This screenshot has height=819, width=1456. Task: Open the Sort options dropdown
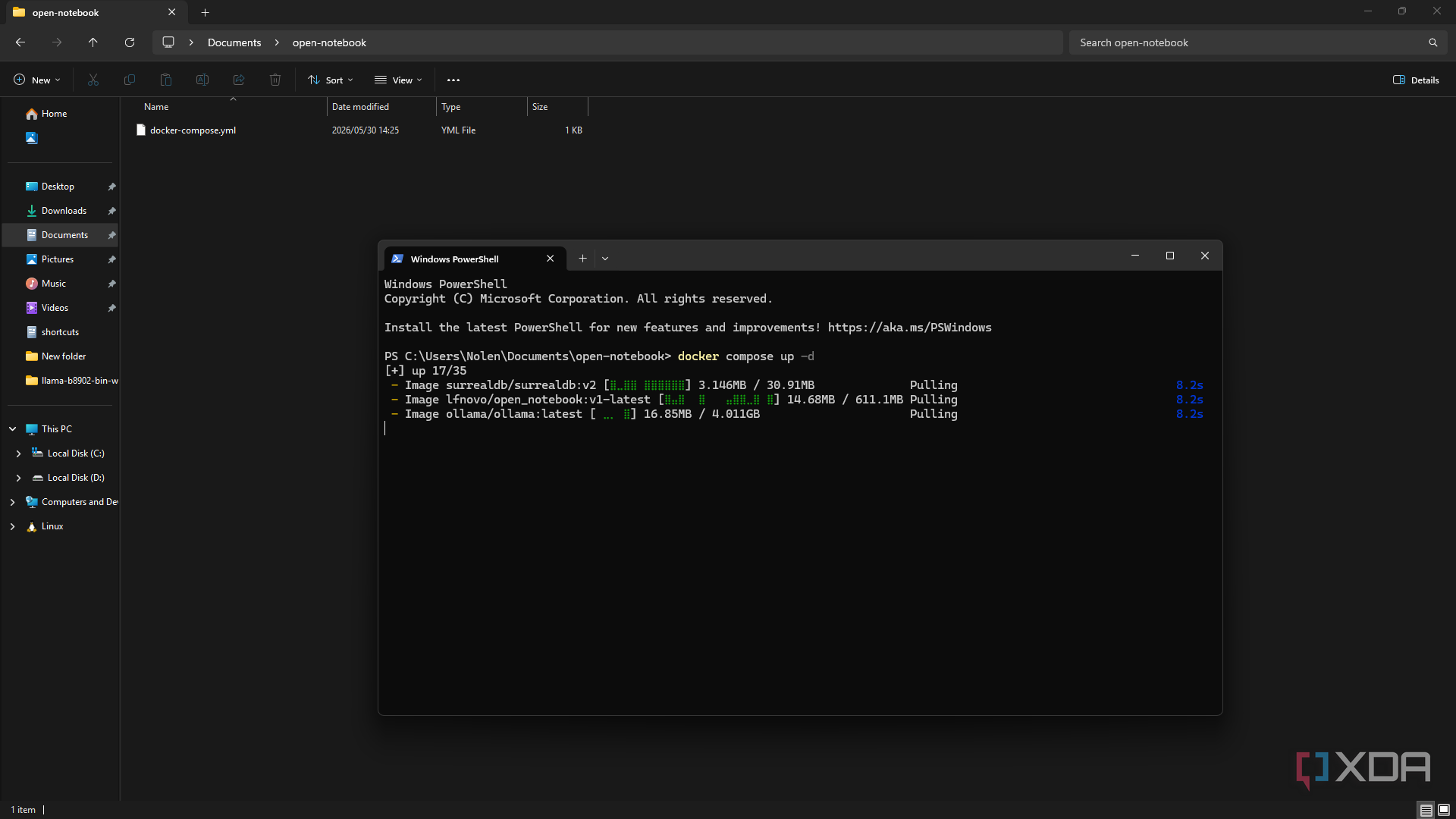pyautogui.click(x=331, y=80)
